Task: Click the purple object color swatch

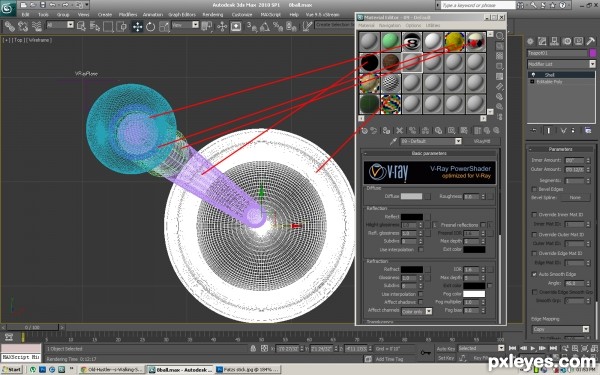Action: pyautogui.click(x=593, y=53)
